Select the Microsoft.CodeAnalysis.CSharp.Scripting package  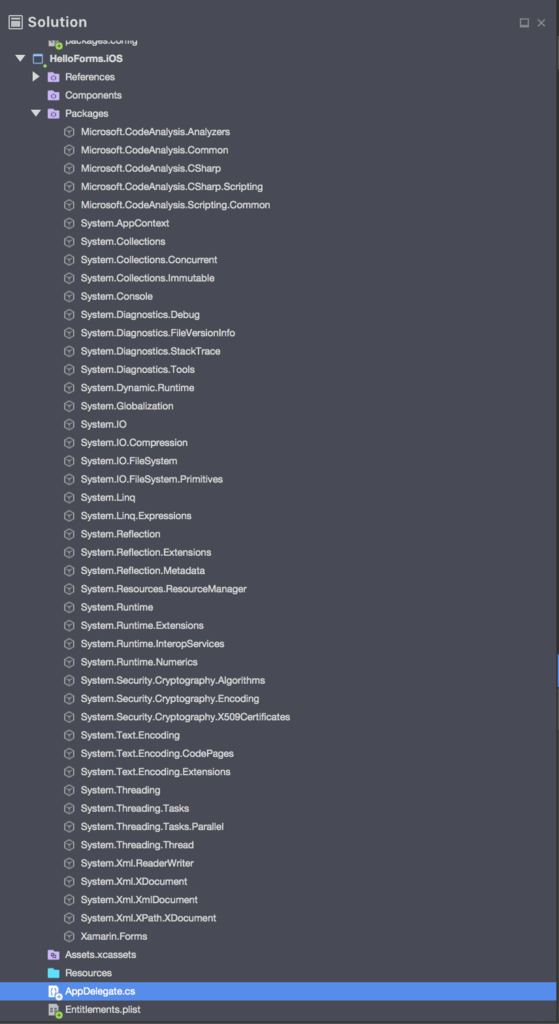(172, 187)
